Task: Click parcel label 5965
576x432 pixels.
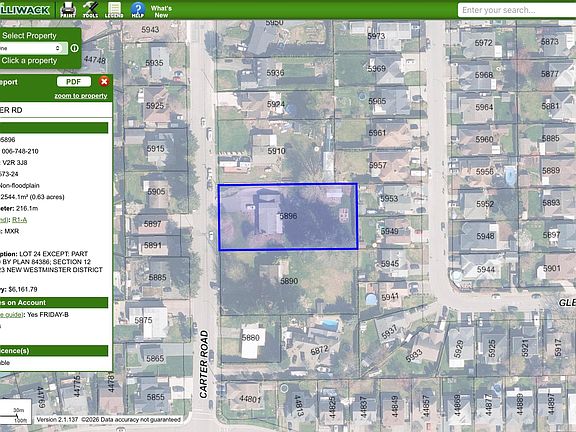Action: (377, 101)
